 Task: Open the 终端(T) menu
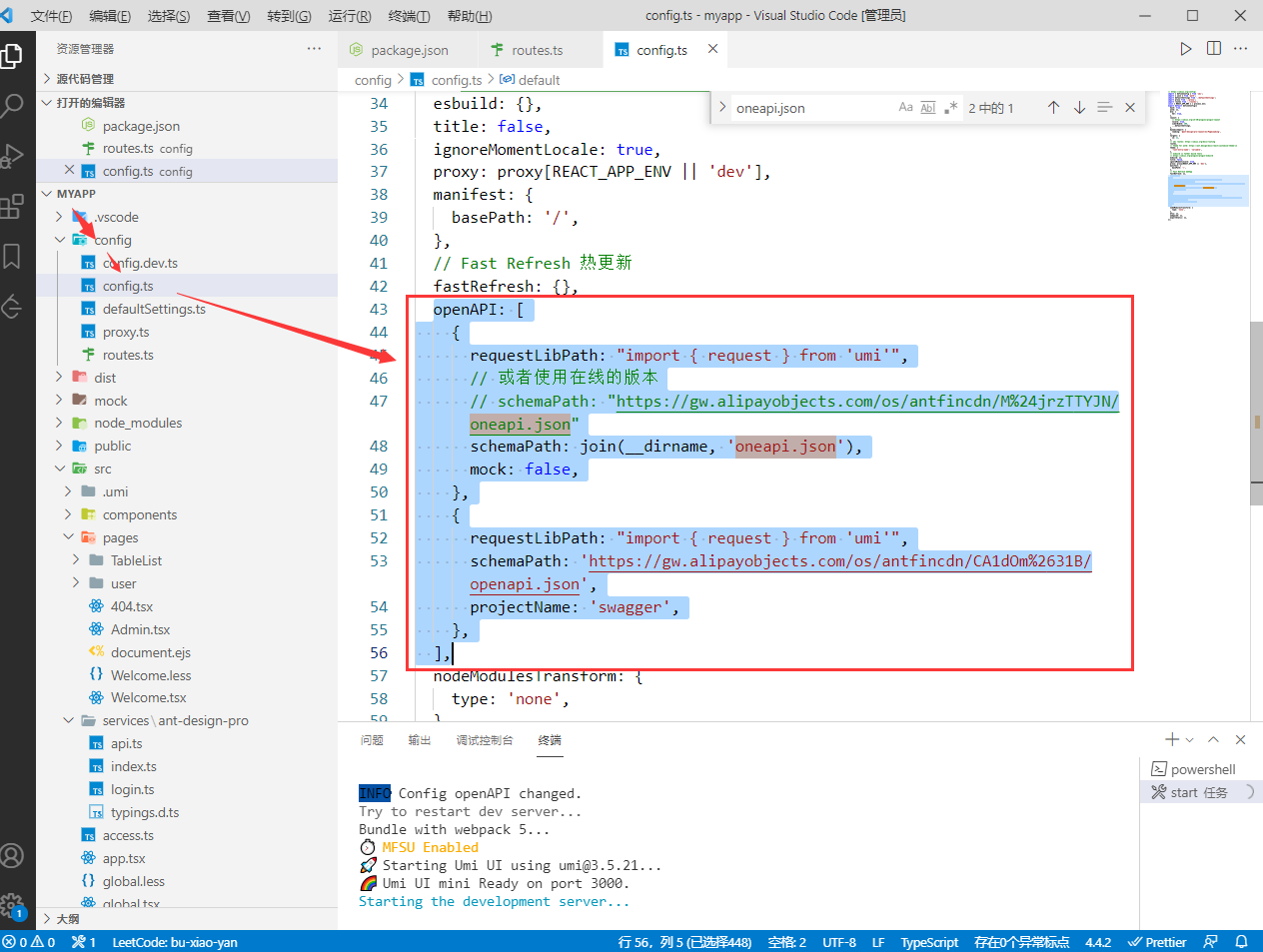click(x=409, y=16)
